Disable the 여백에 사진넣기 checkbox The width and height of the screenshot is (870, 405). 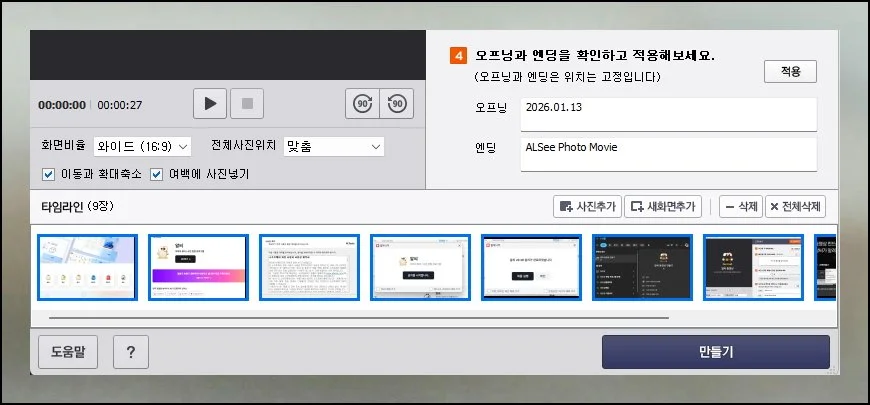157,174
